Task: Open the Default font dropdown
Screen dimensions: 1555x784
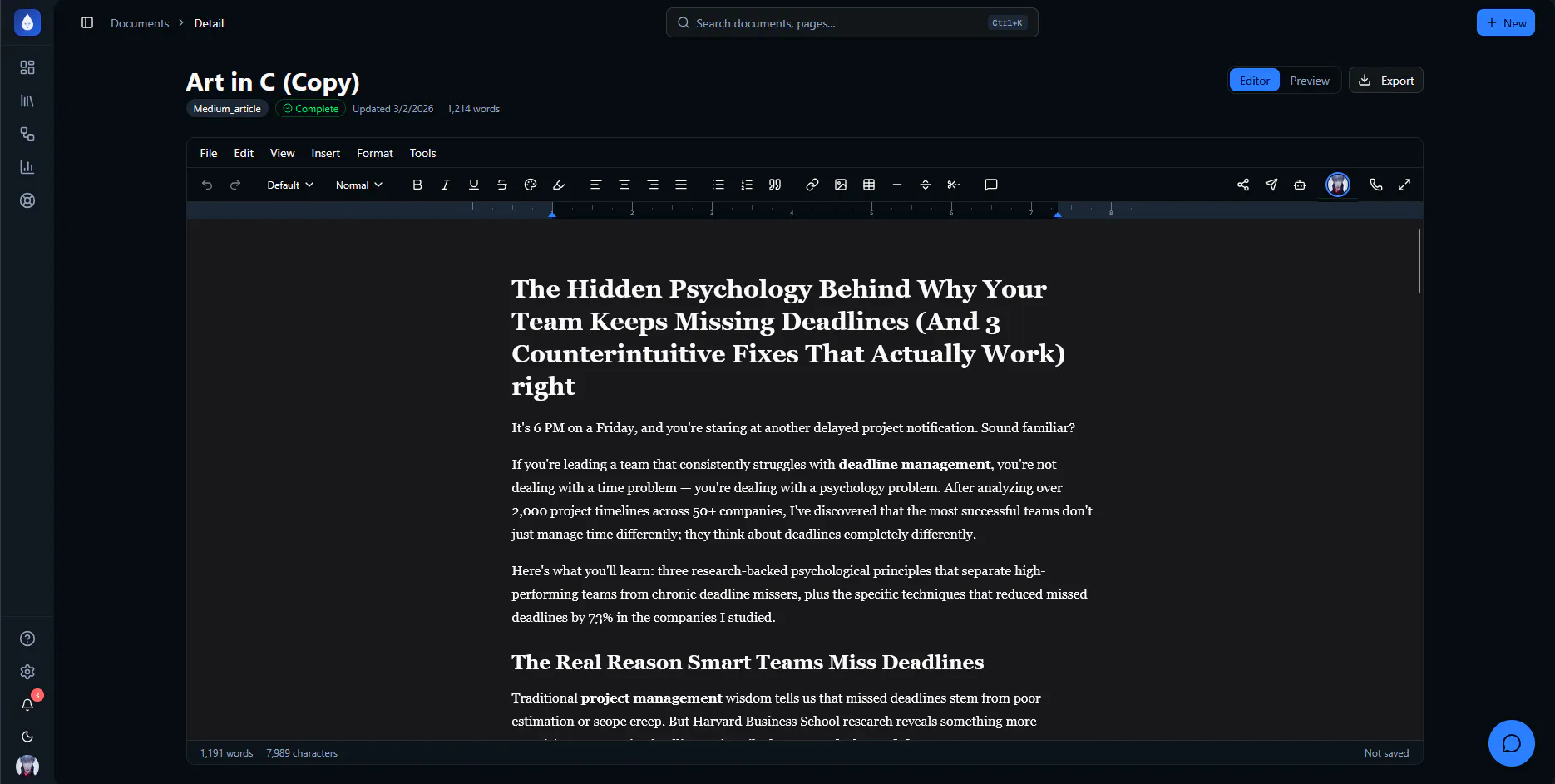Action: 289,185
